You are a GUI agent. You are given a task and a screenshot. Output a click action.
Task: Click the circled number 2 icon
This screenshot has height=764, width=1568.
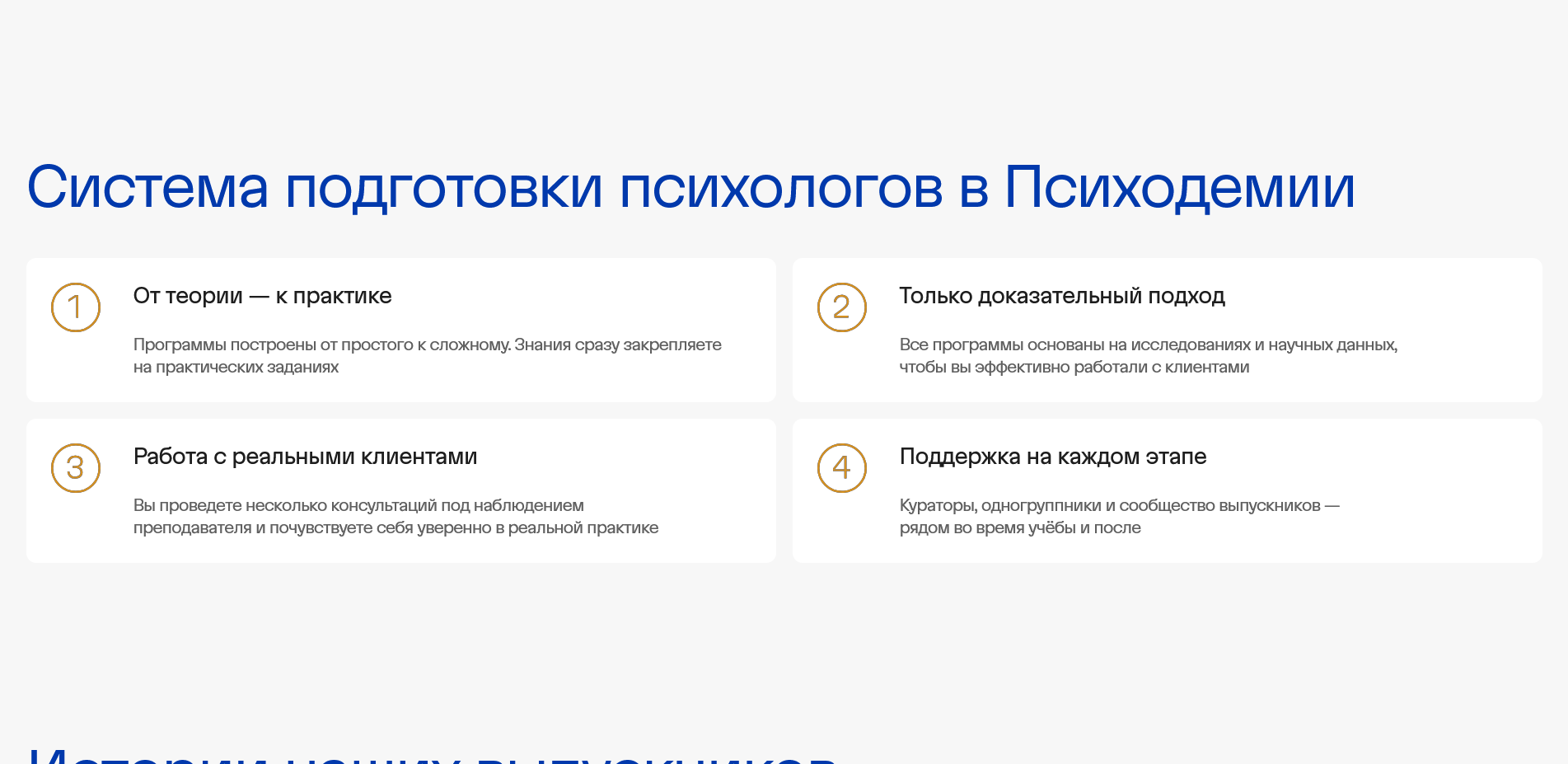(842, 307)
